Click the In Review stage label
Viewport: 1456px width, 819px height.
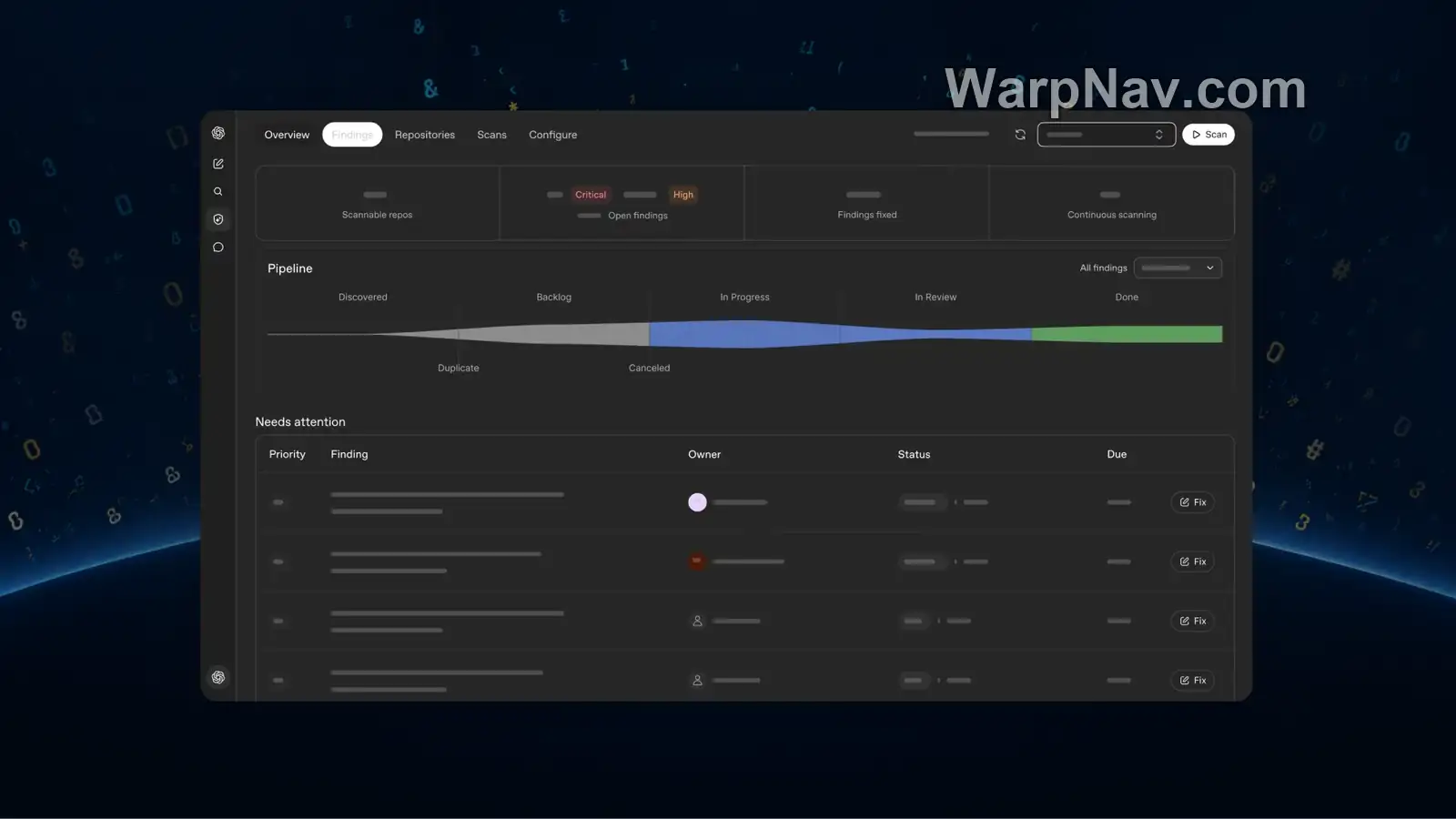tap(935, 298)
